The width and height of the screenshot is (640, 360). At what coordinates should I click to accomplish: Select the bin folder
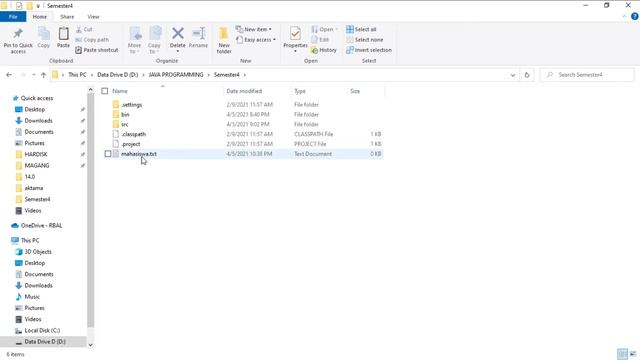pyautogui.click(x=125, y=114)
